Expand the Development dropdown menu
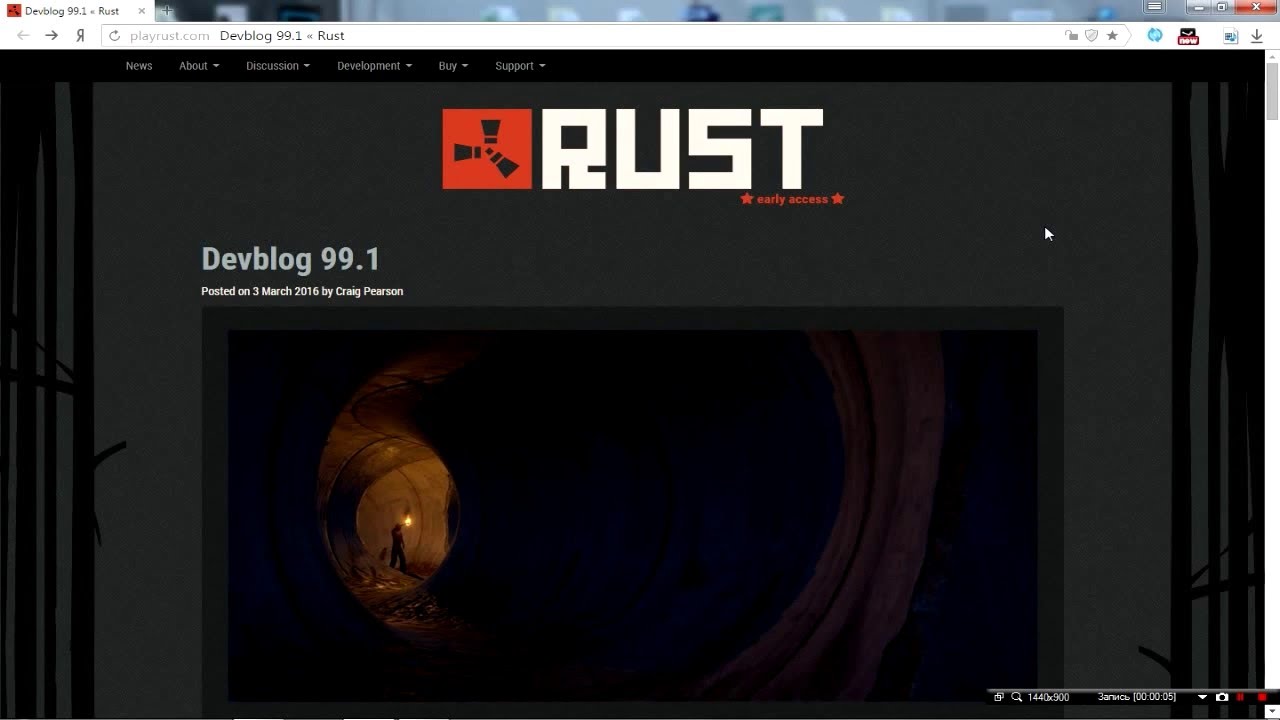 coord(374,66)
